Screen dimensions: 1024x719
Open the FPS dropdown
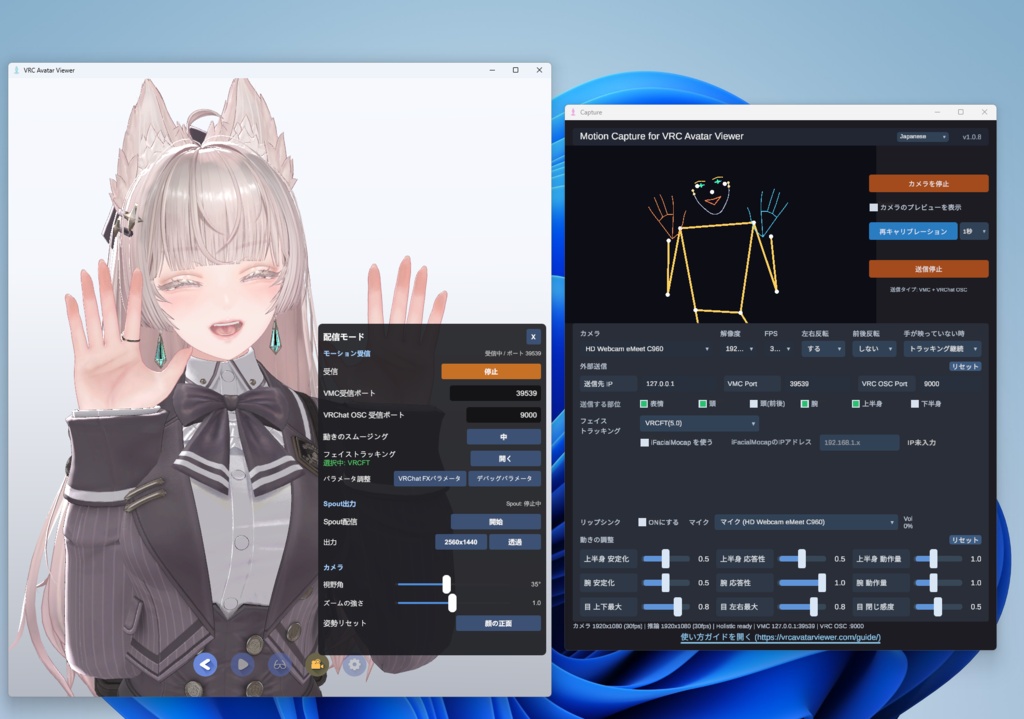click(779, 349)
